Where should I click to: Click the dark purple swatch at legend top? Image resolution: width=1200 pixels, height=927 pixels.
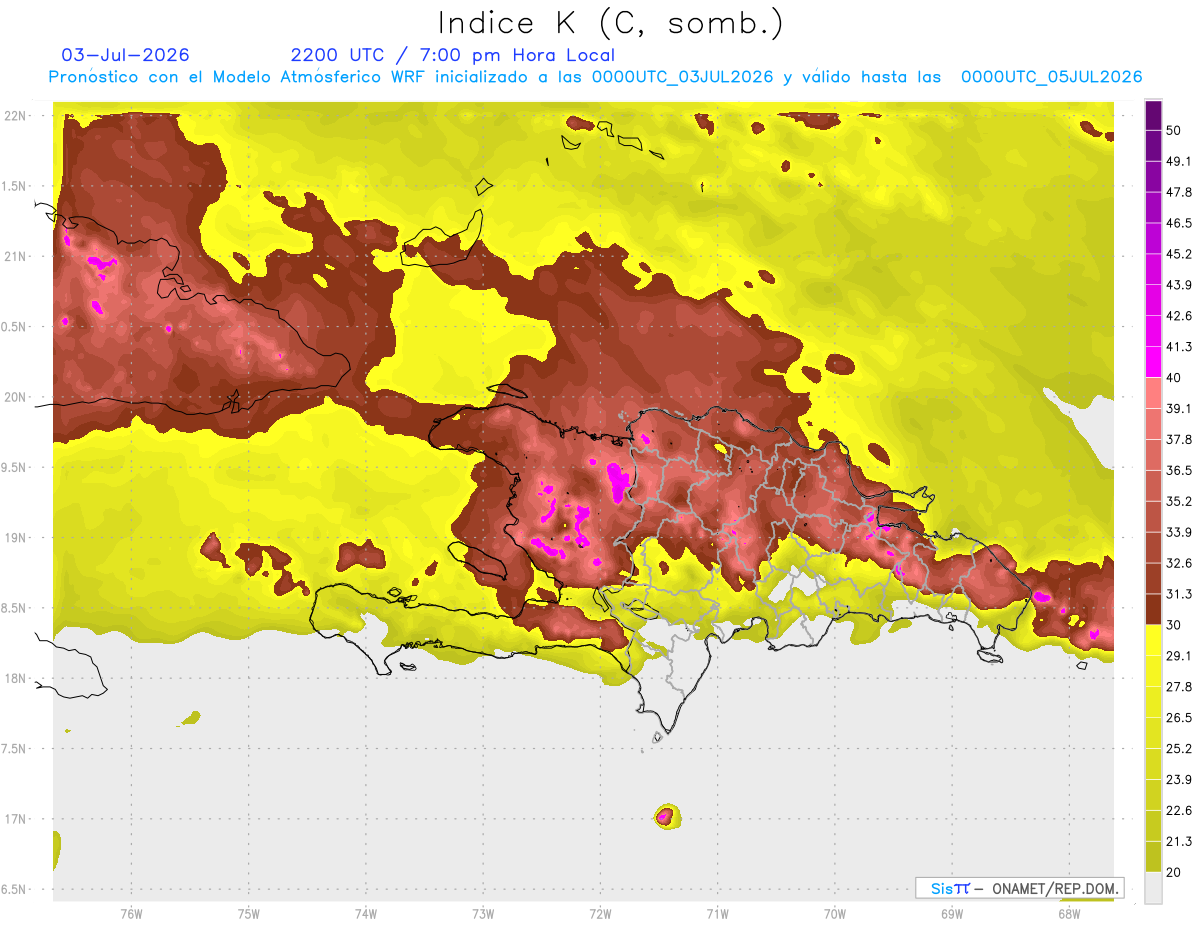1153,114
